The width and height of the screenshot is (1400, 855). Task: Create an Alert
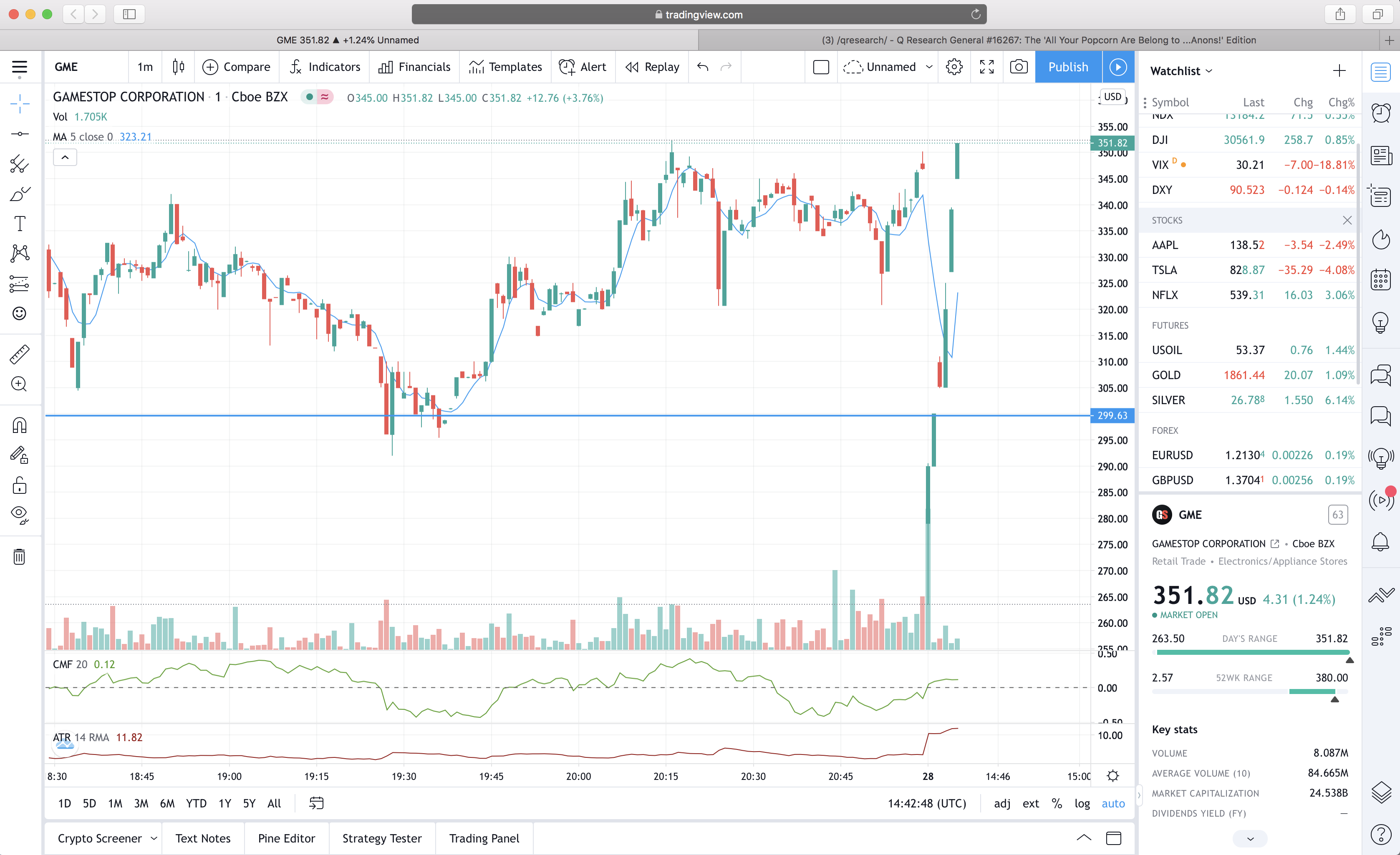(x=583, y=67)
